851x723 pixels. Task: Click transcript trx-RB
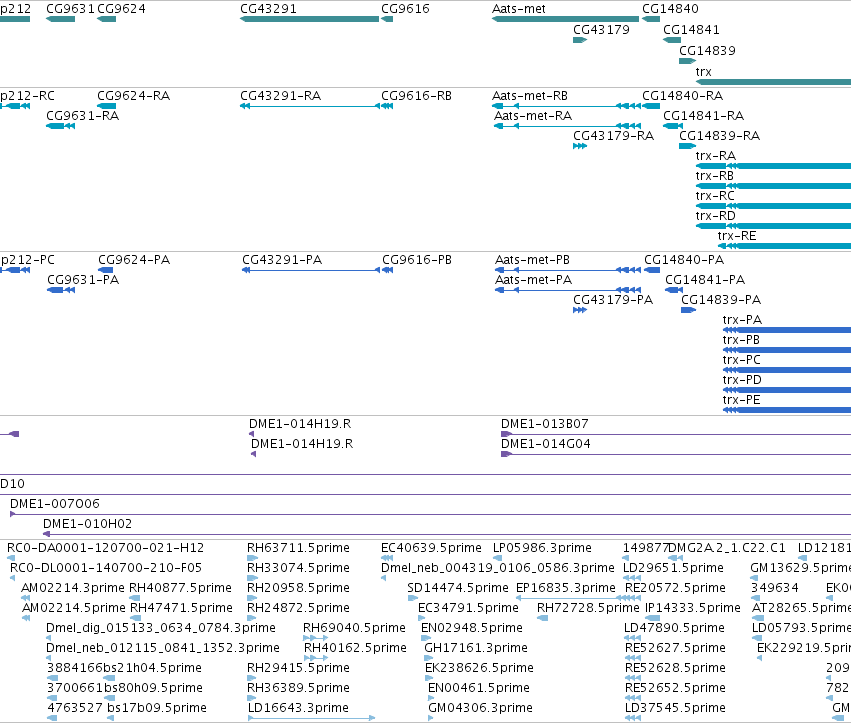714,176
